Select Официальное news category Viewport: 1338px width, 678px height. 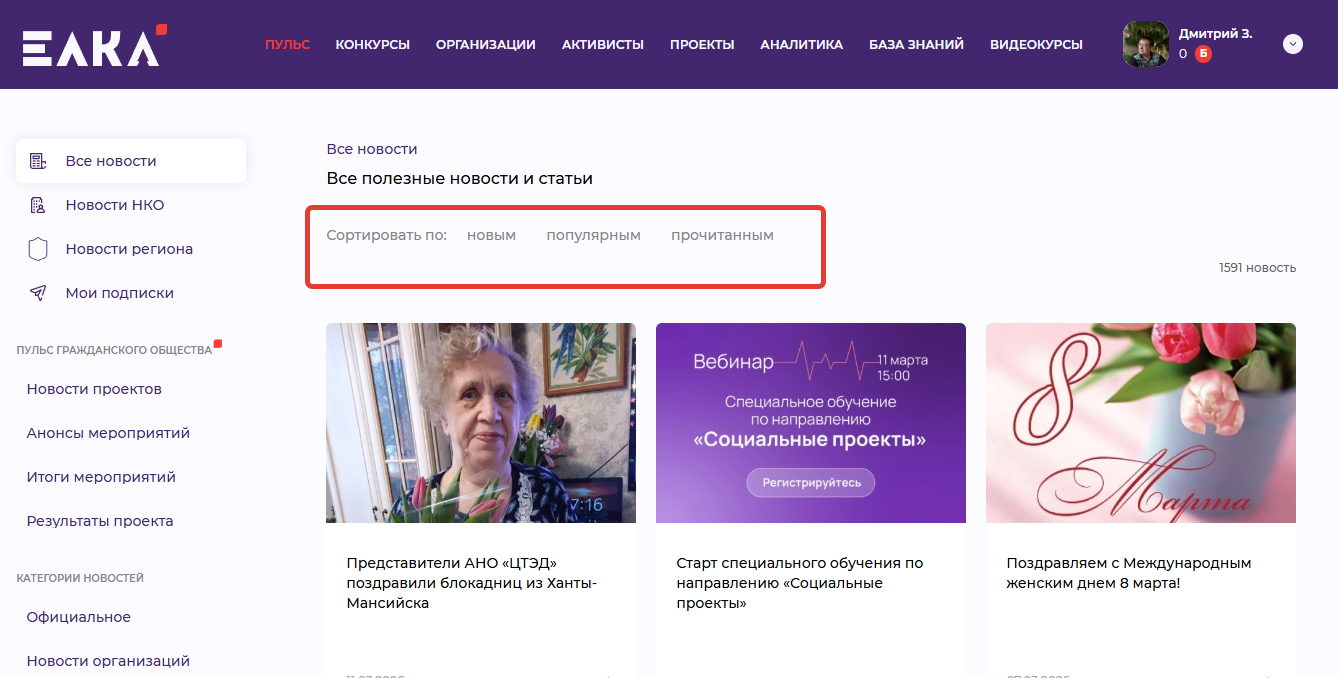coord(79,617)
